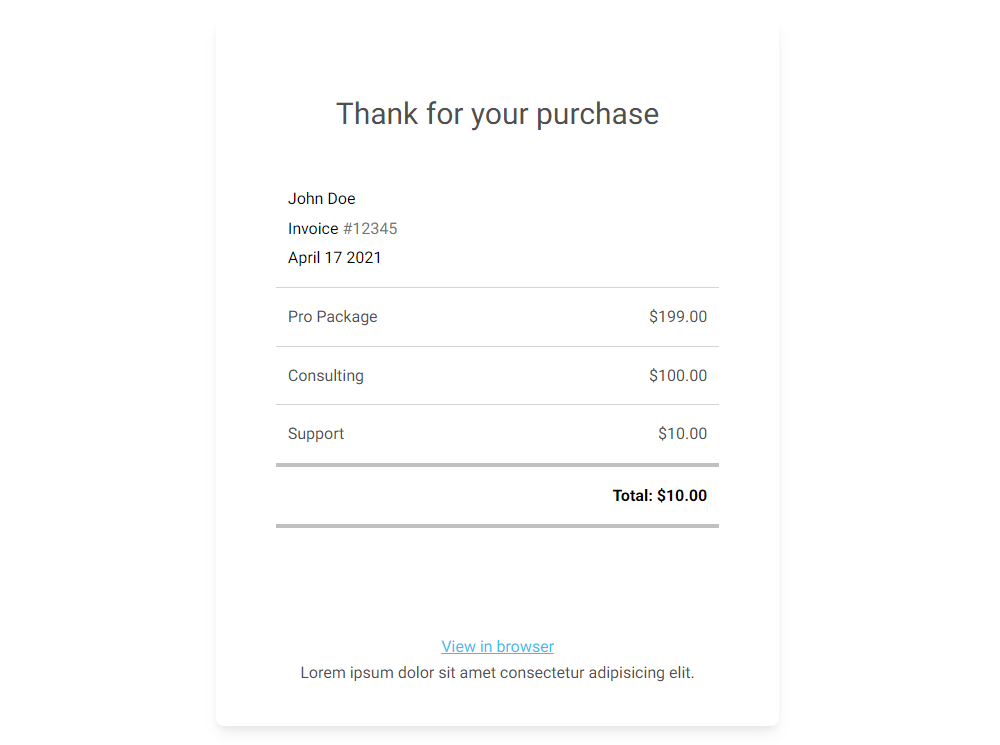Select the Consulting line item
This screenshot has width=1000, height=745.
click(x=325, y=376)
